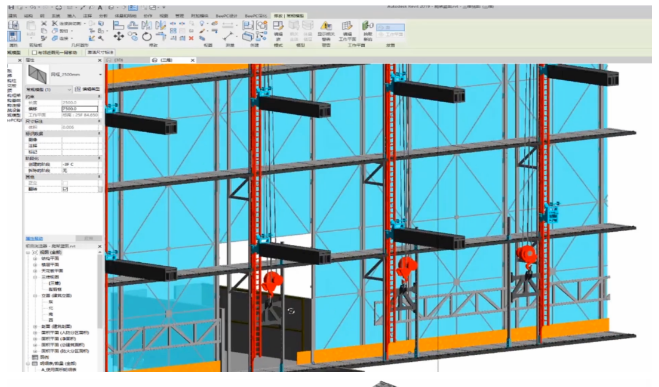Expand the 天花板平面 node in project browser
Image resolution: width=659 pixels, height=387 pixels.
pyautogui.click(x=35, y=271)
